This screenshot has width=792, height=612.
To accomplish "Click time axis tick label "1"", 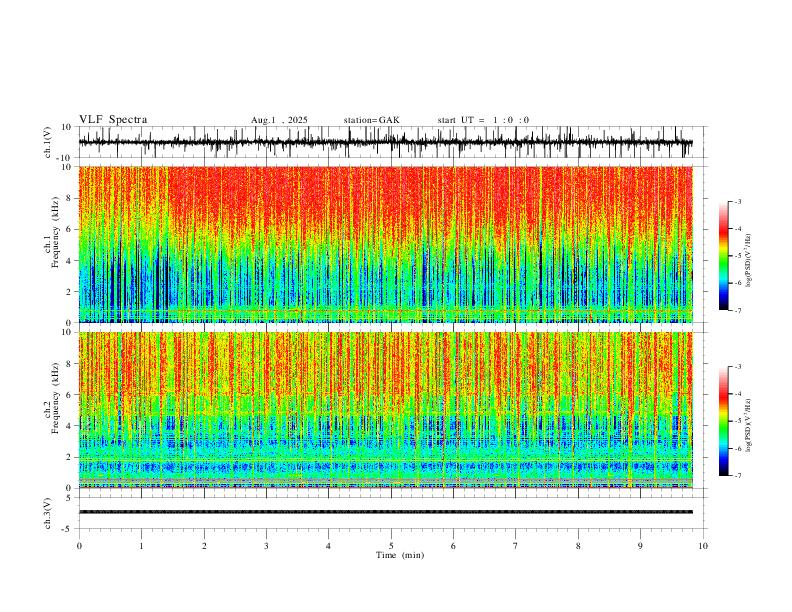I will 141,546.
